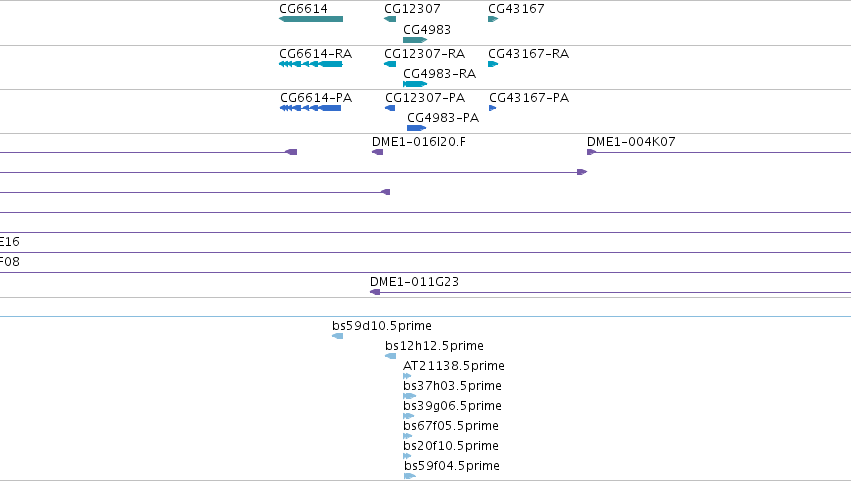Click the CG43167-RA label text
Screen dimensions: 851x481
coord(529,54)
